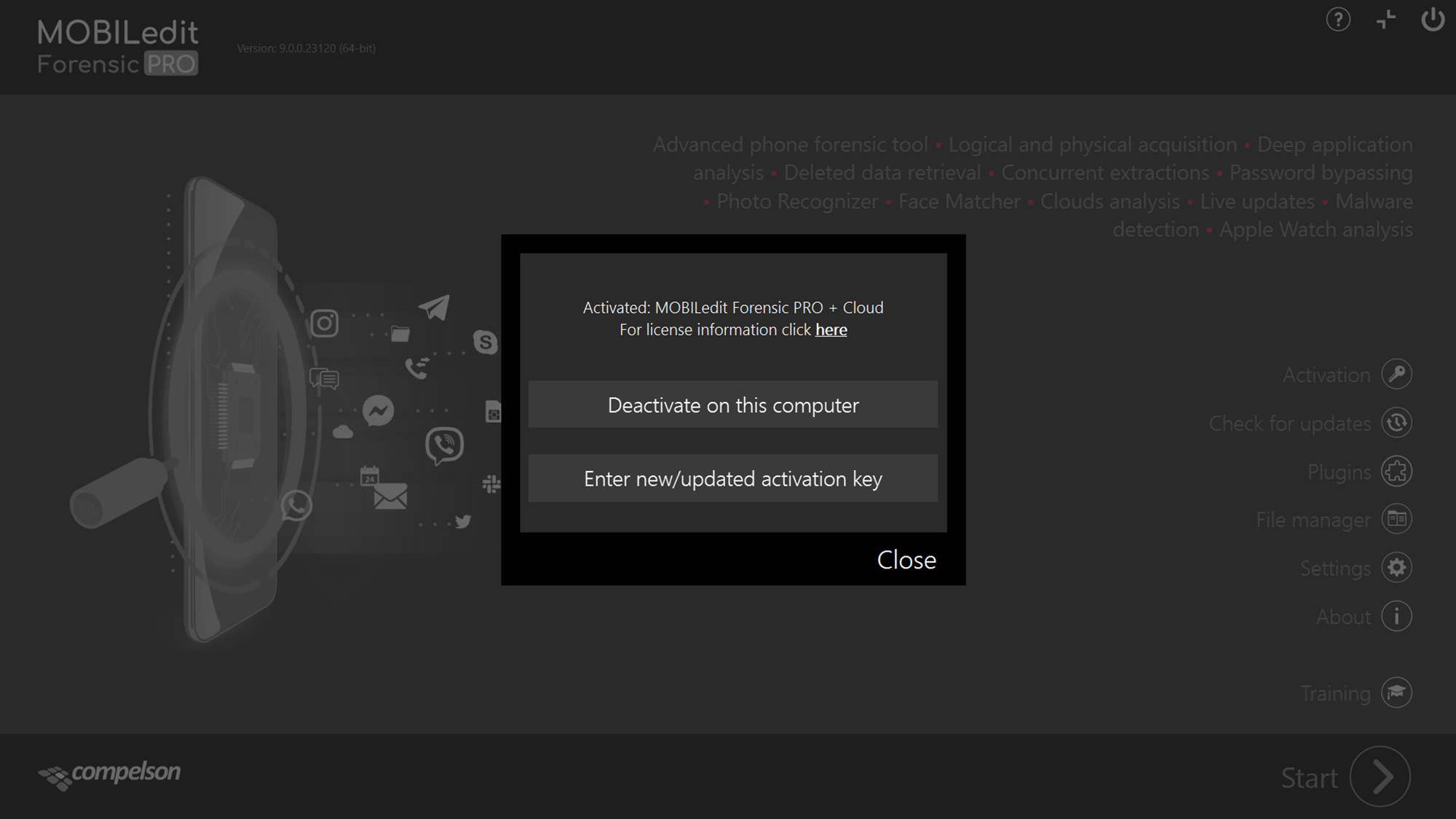
Task: Click the Check for updates icon
Action: point(1396,423)
